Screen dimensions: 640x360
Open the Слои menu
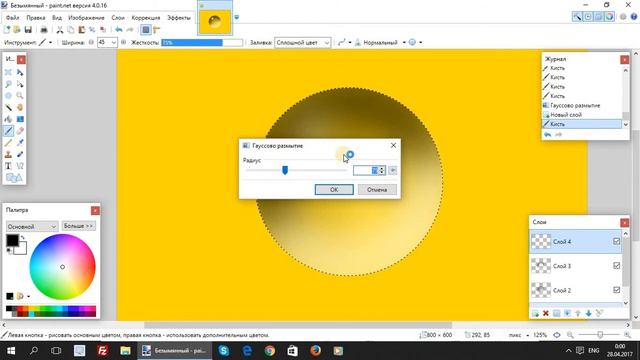[118, 18]
